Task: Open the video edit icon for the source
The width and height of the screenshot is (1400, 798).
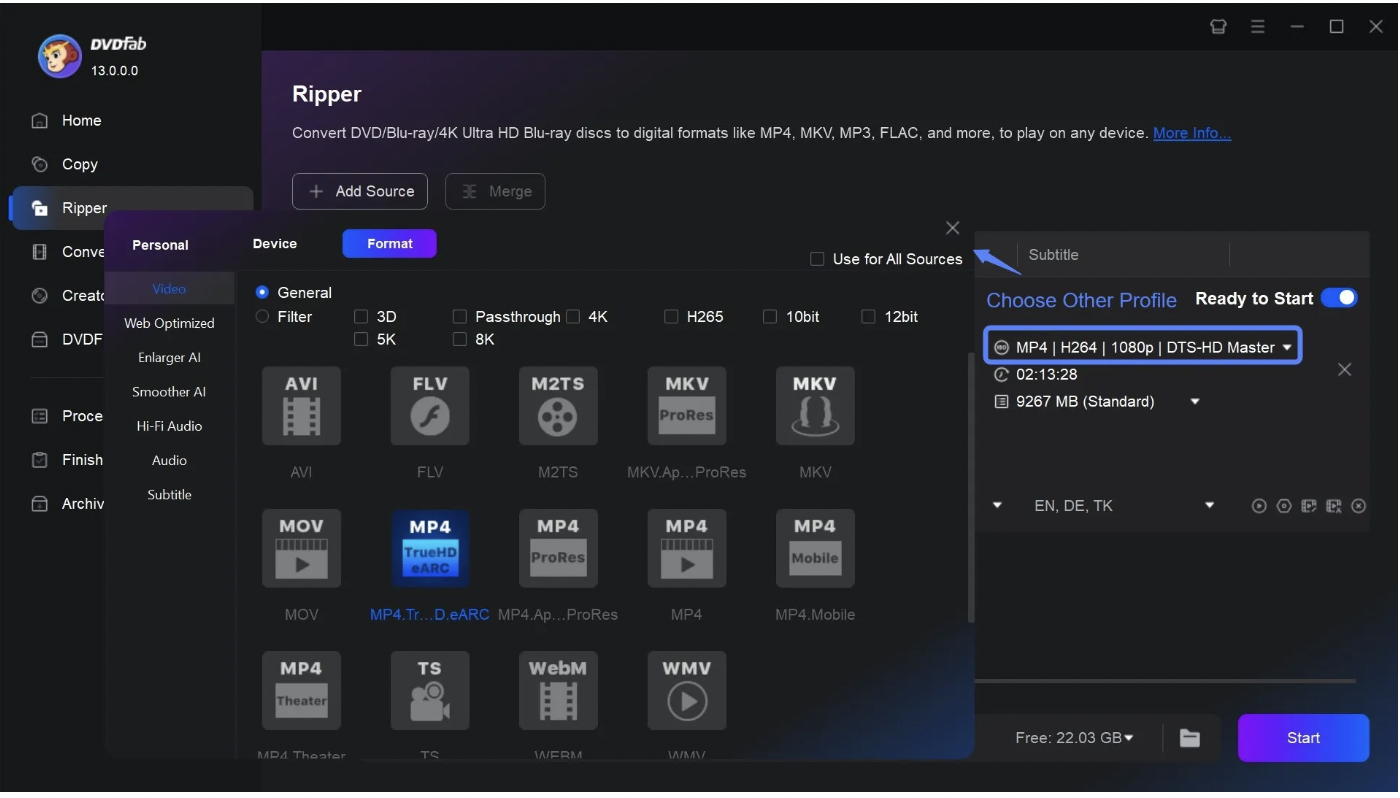Action: tap(1309, 506)
